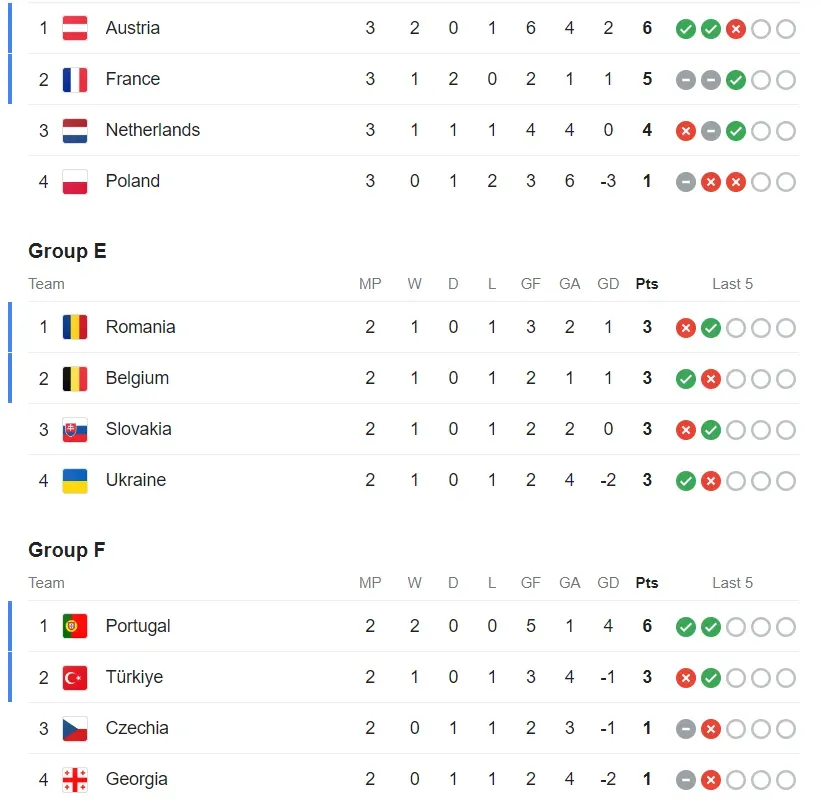Click the GD column header in Group F
The height and width of the screenshot is (811, 821).
click(608, 583)
